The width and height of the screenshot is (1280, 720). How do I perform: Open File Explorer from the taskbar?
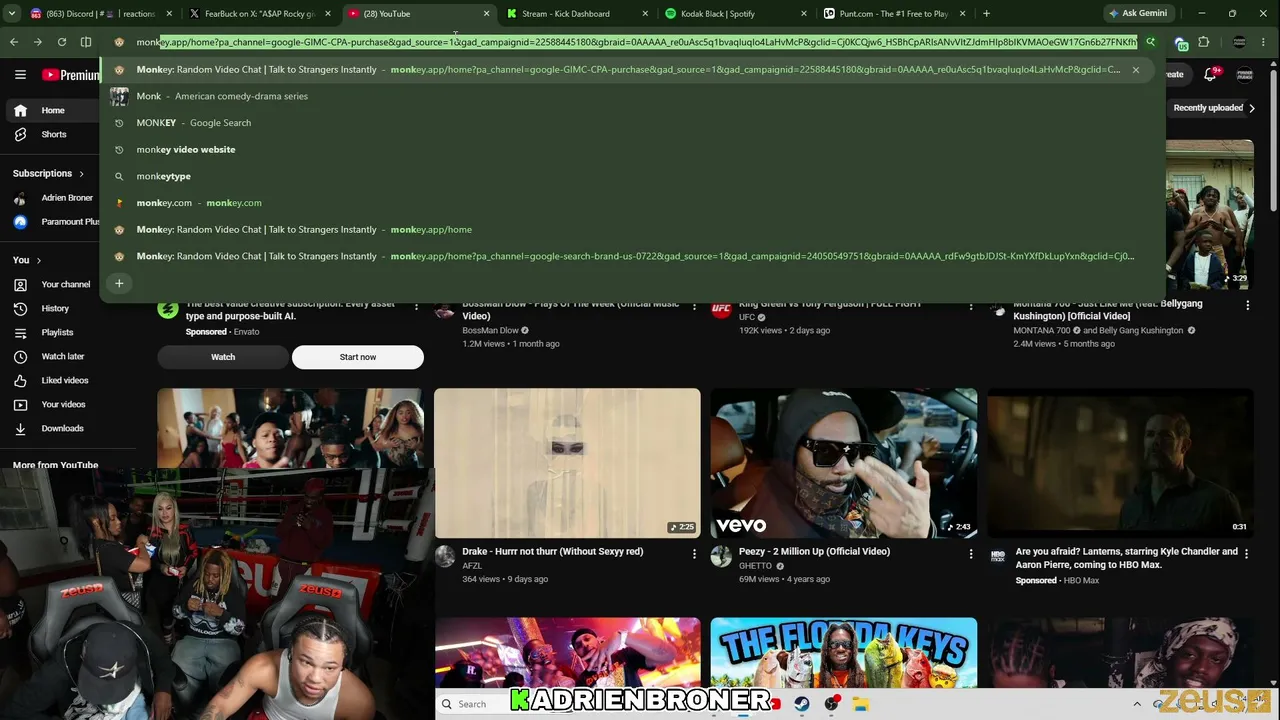(x=860, y=704)
